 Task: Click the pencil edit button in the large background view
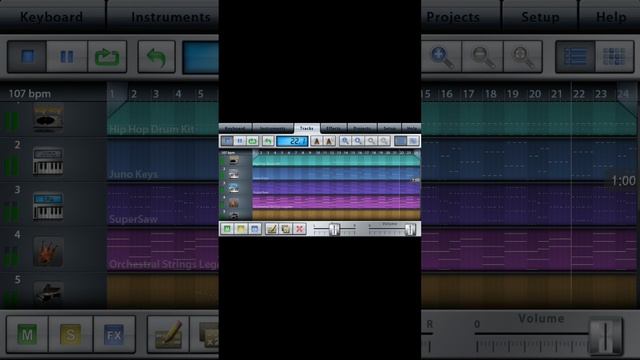point(168,335)
